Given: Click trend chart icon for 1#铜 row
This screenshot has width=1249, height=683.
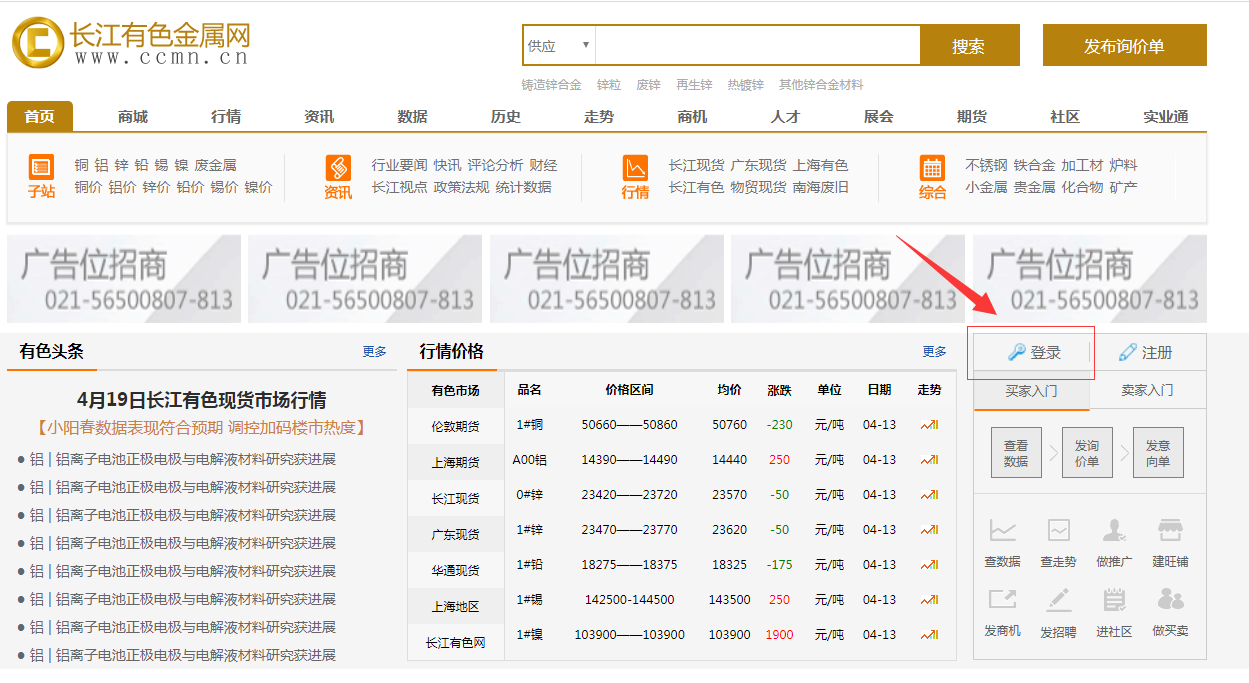Looking at the screenshot, I should (x=929, y=425).
